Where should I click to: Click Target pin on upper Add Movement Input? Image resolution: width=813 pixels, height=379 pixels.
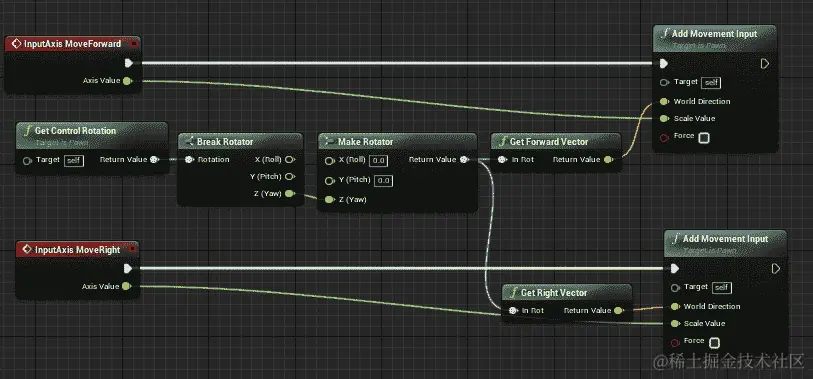coord(664,82)
